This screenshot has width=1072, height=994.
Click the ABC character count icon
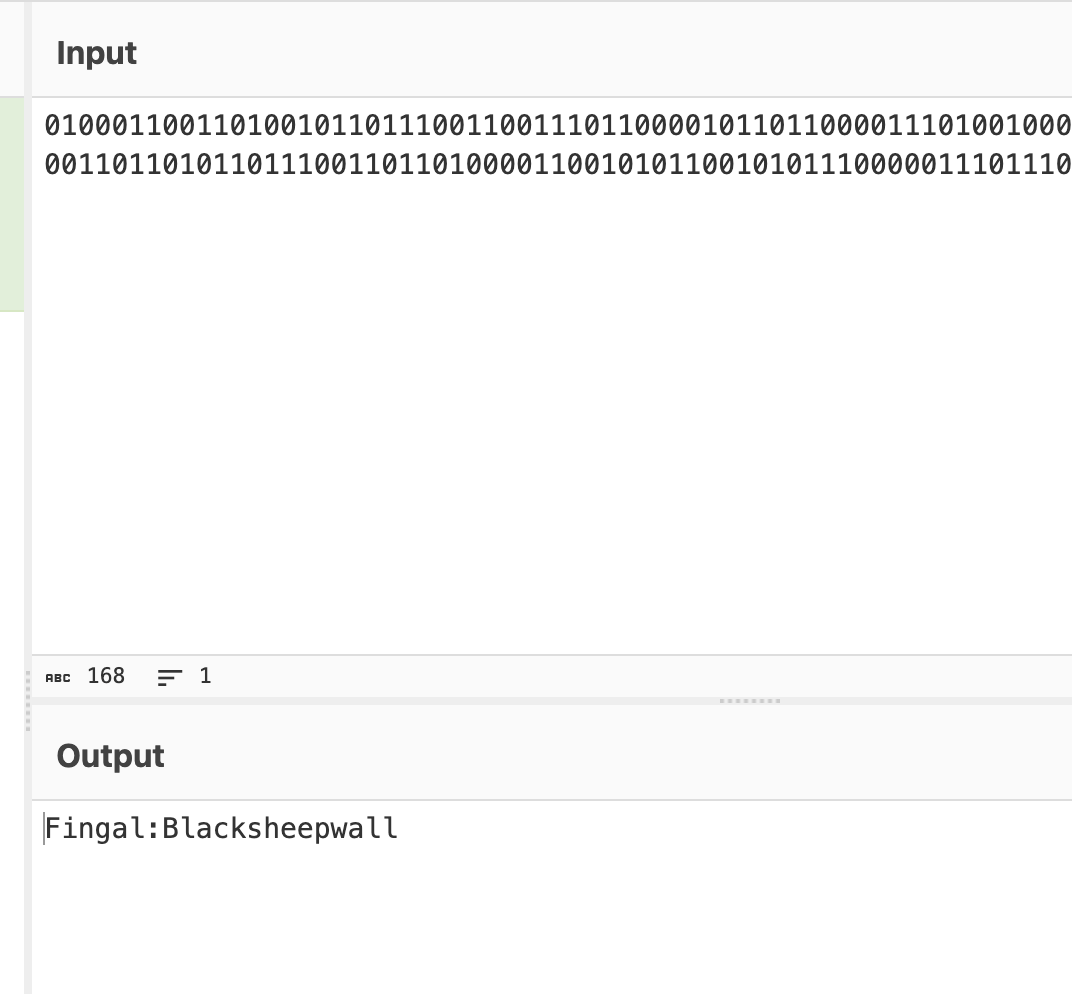tap(58, 677)
